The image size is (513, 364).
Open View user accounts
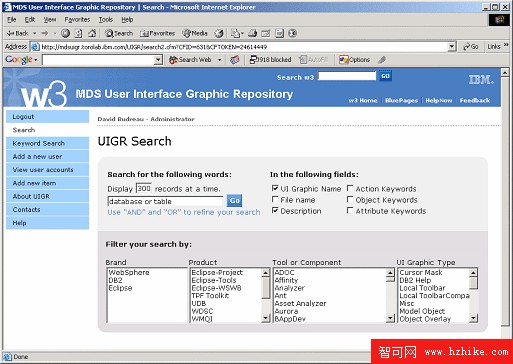click(x=47, y=170)
